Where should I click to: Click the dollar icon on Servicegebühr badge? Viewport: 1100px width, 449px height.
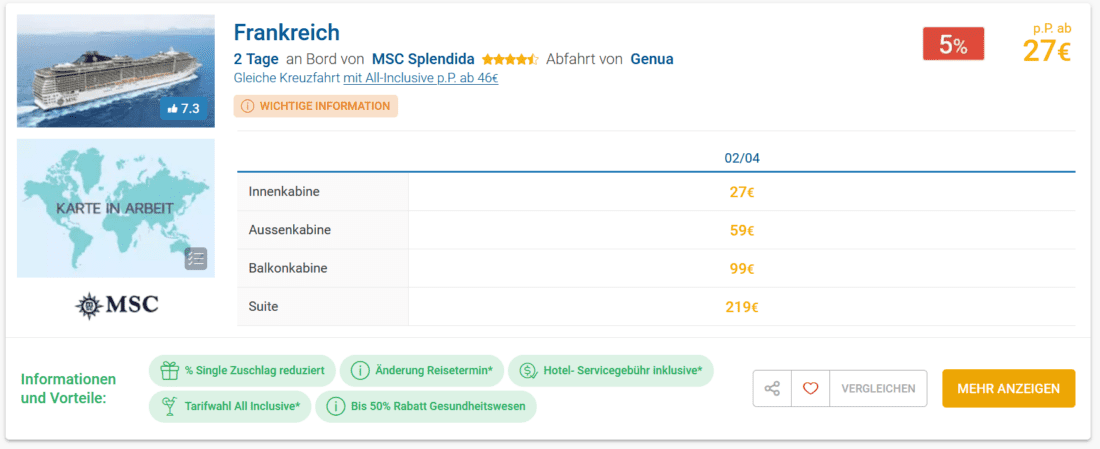point(526,370)
